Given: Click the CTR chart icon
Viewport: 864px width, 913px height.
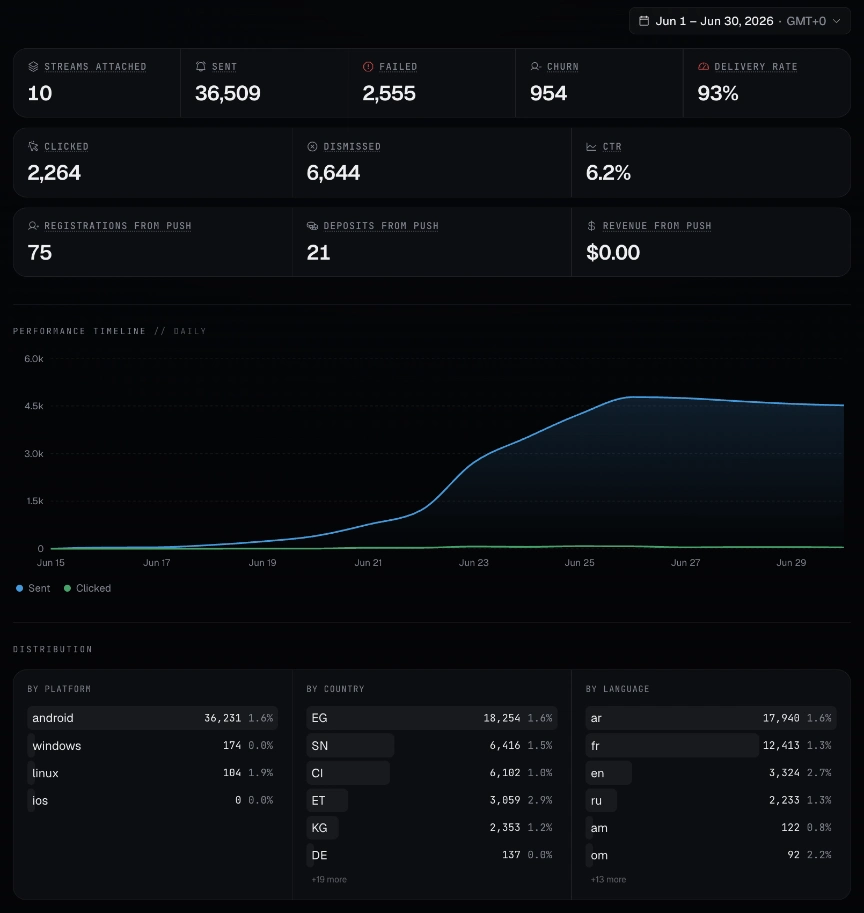Looking at the screenshot, I should (x=591, y=146).
